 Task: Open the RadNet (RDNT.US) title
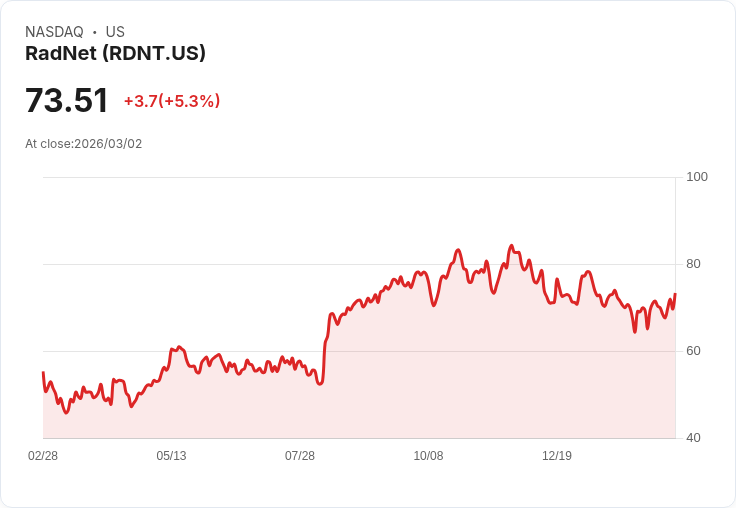(115, 54)
